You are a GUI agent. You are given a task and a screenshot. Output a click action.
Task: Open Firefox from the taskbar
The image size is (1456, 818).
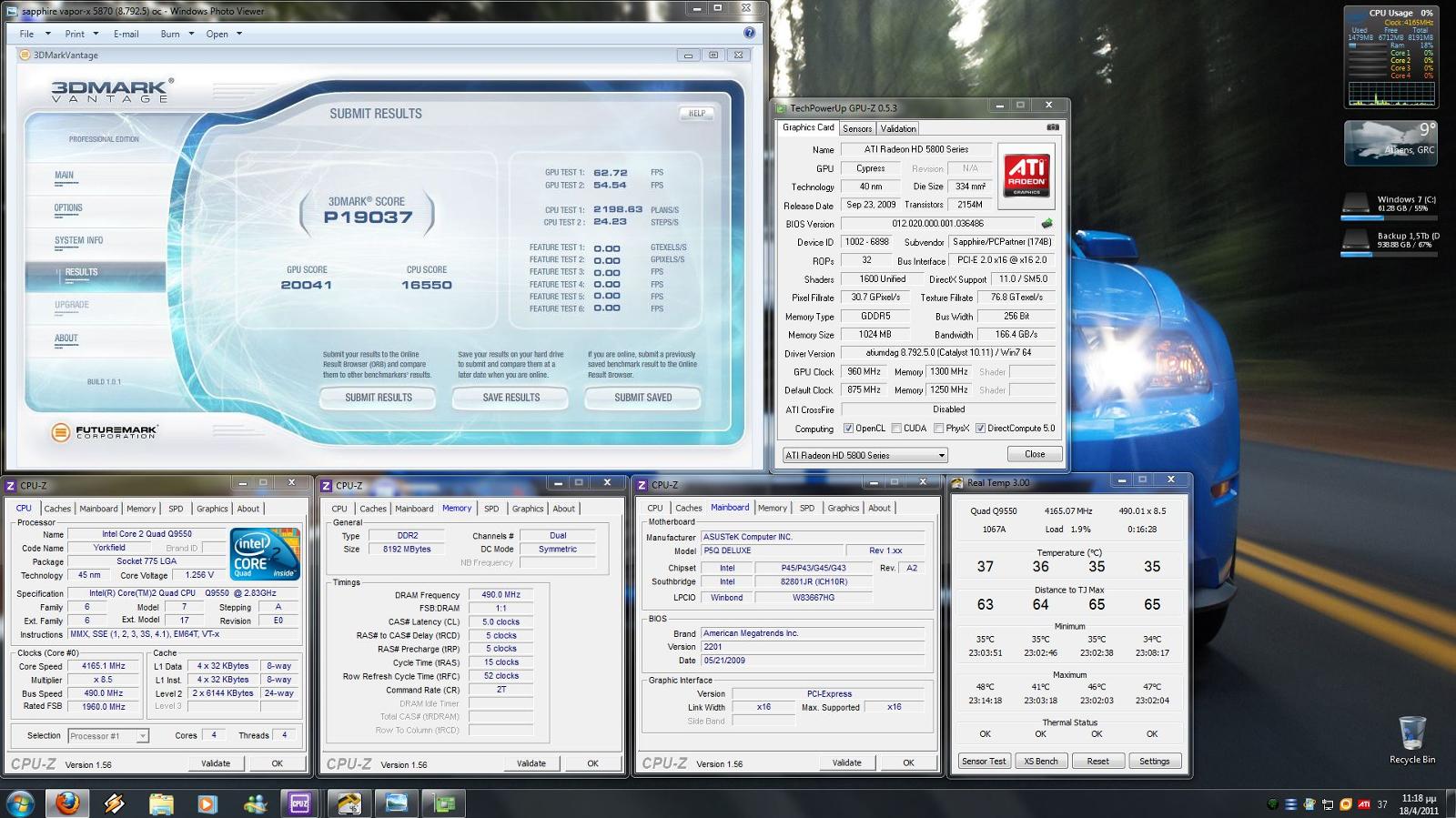(67, 803)
